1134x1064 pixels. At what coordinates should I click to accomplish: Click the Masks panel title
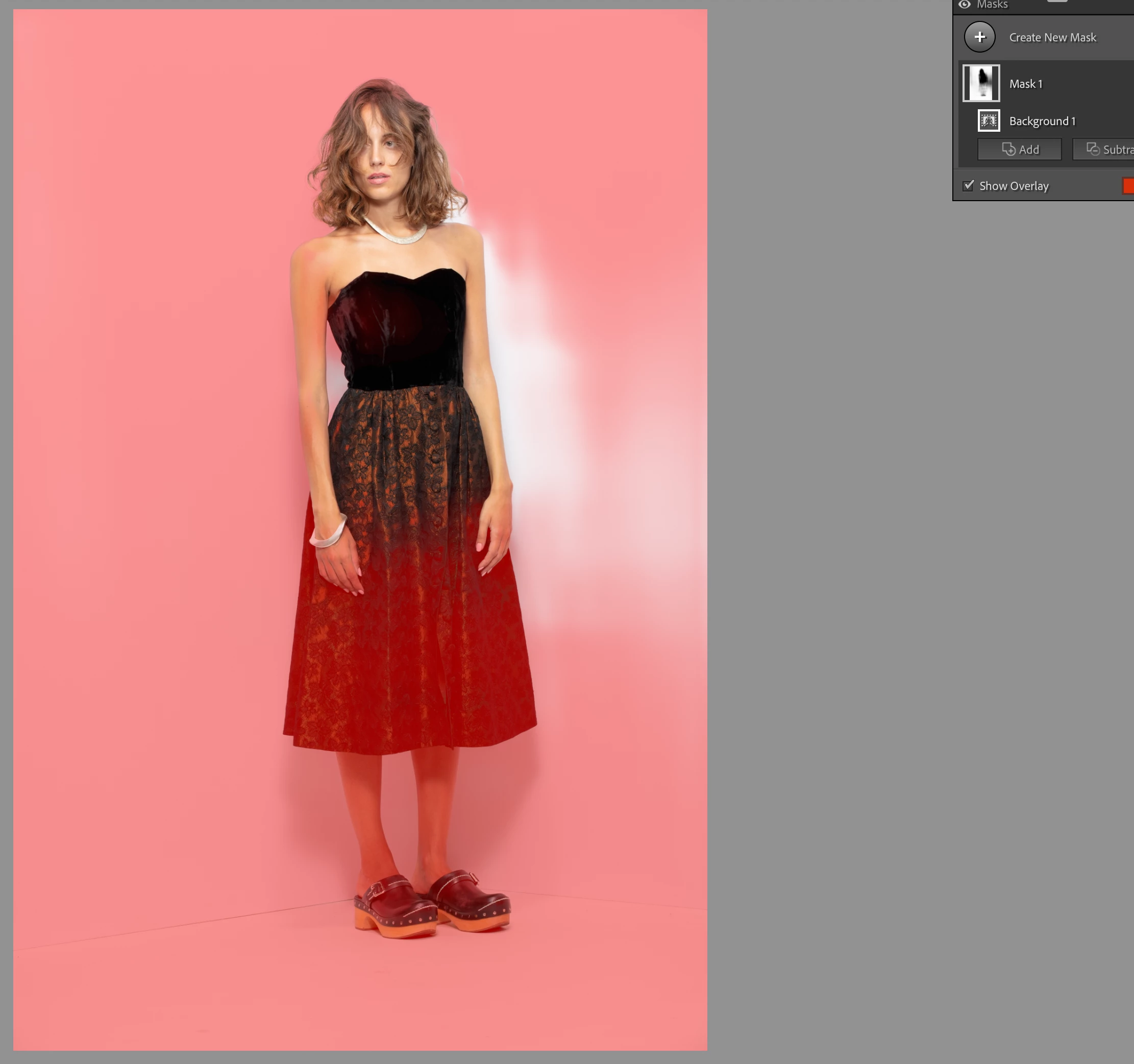click(992, 5)
